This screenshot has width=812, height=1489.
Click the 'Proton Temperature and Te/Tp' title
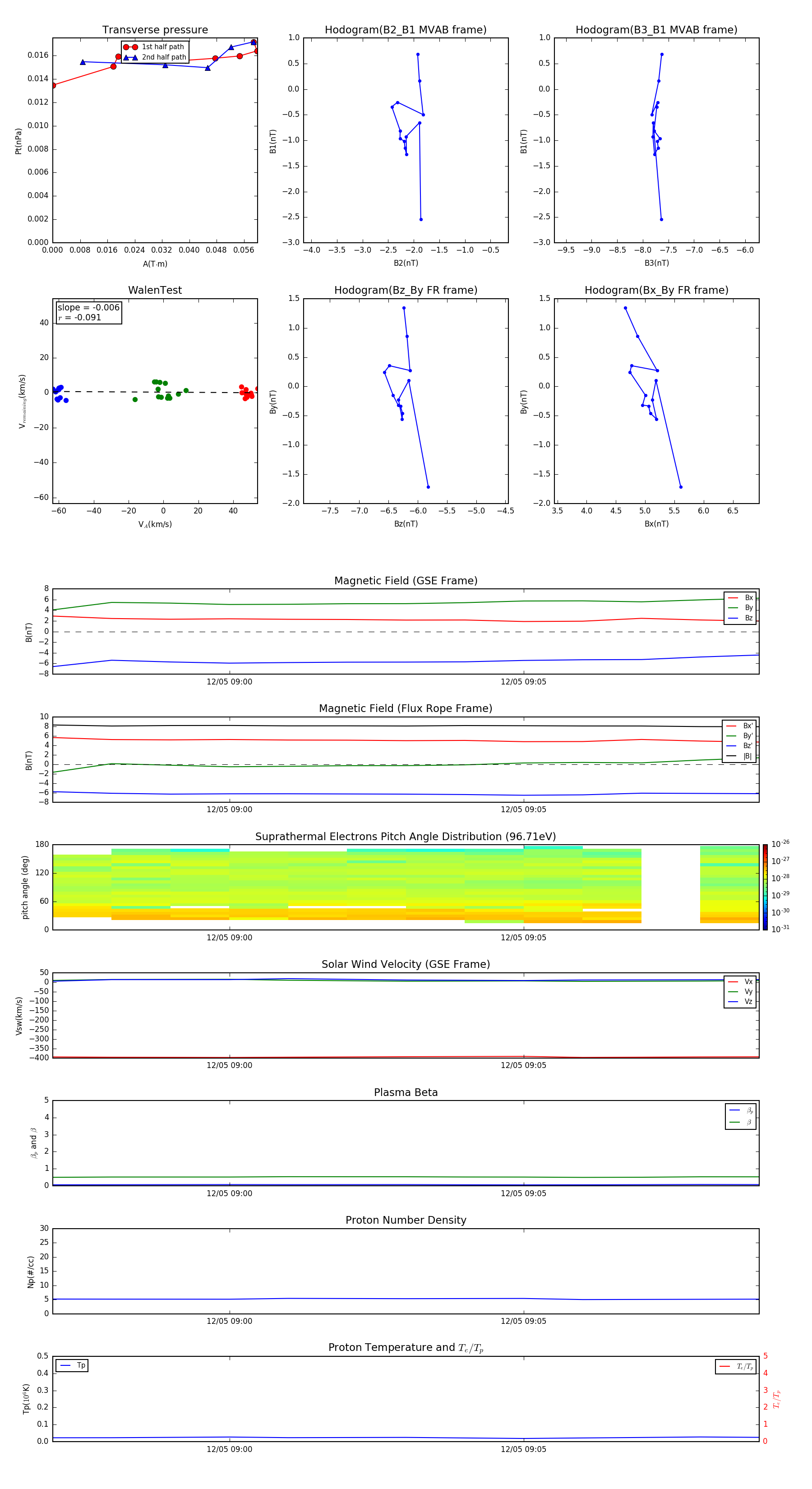(x=406, y=1347)
